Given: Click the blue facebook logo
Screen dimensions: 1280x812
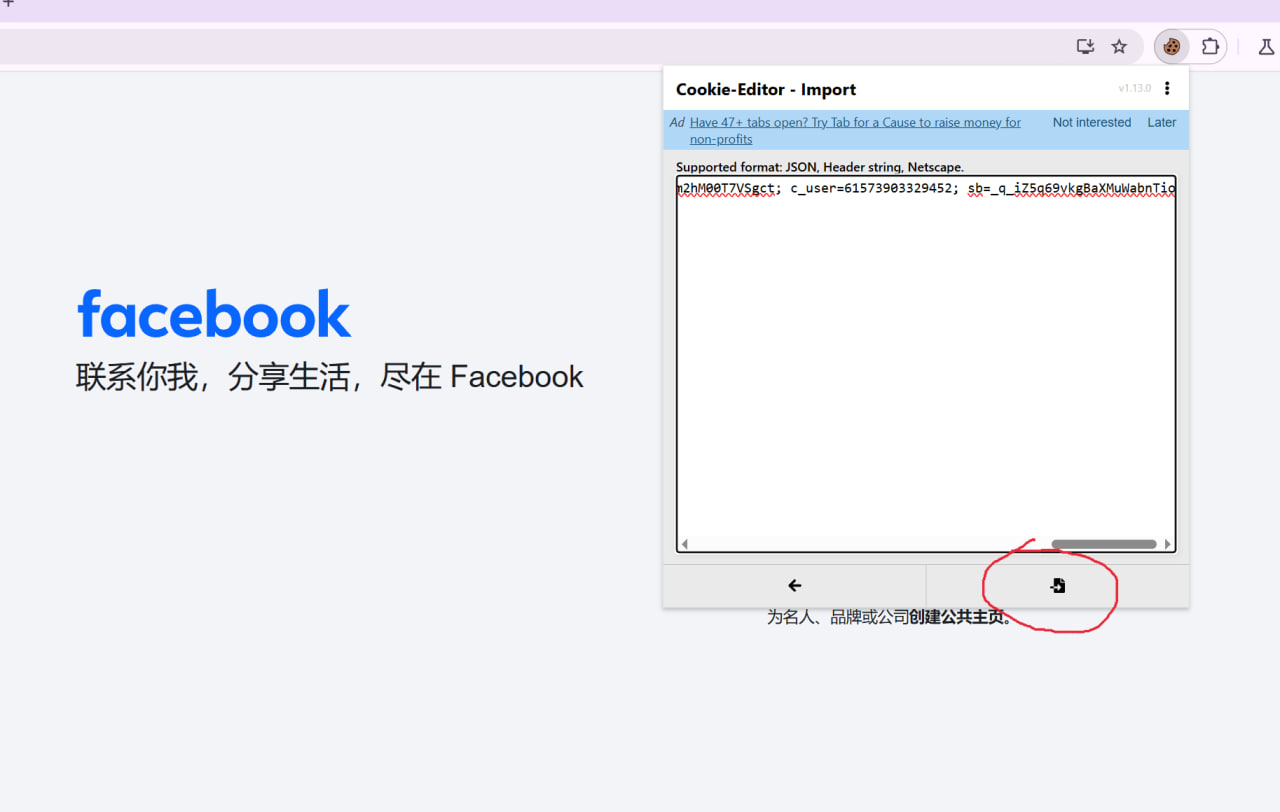Looking at the screenshot, I should (214, 314).
